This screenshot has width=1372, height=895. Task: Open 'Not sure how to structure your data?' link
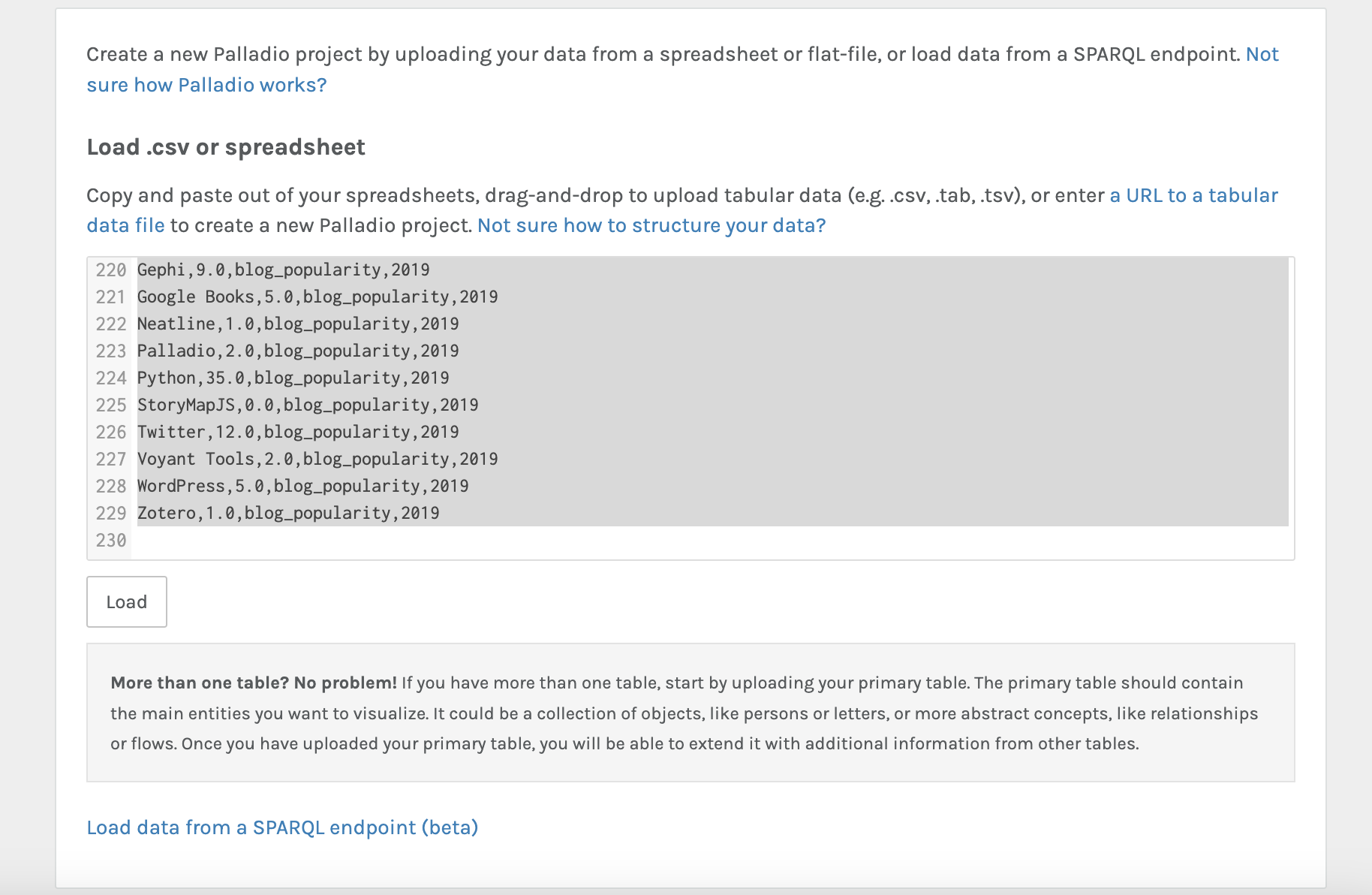coord(651,225)
